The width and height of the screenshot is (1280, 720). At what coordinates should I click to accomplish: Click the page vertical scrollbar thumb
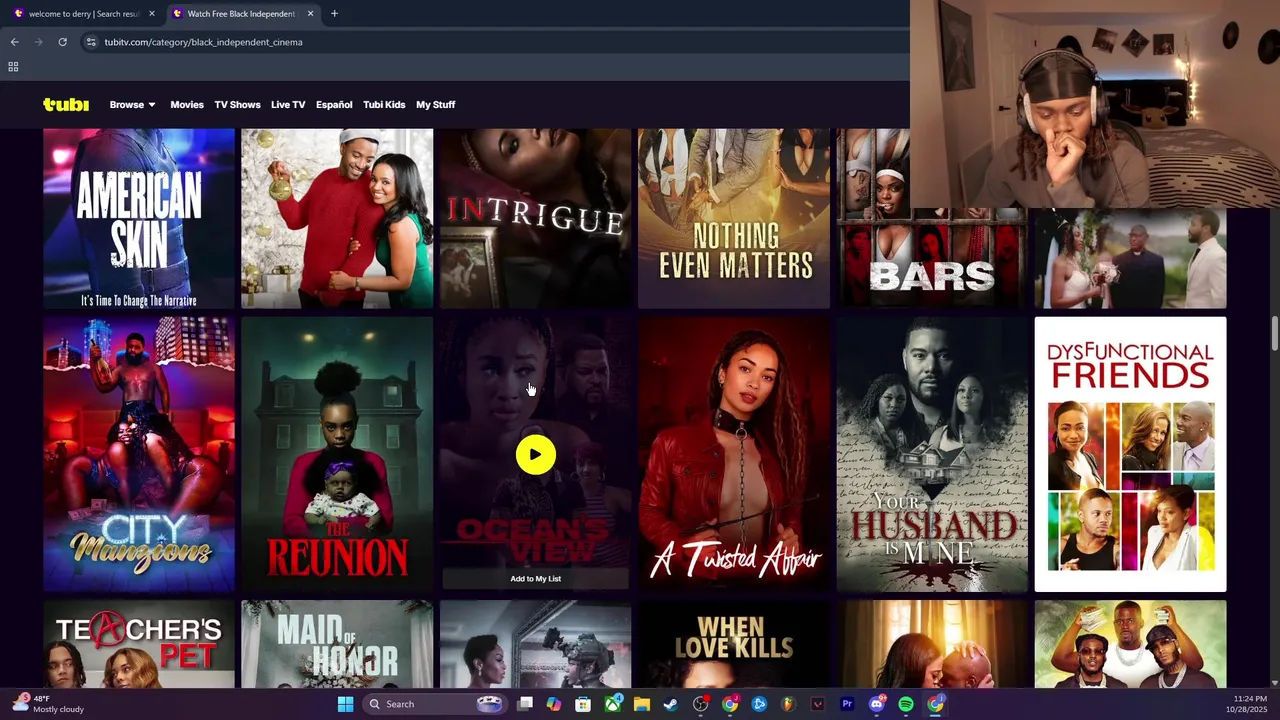pos(1274,334)
